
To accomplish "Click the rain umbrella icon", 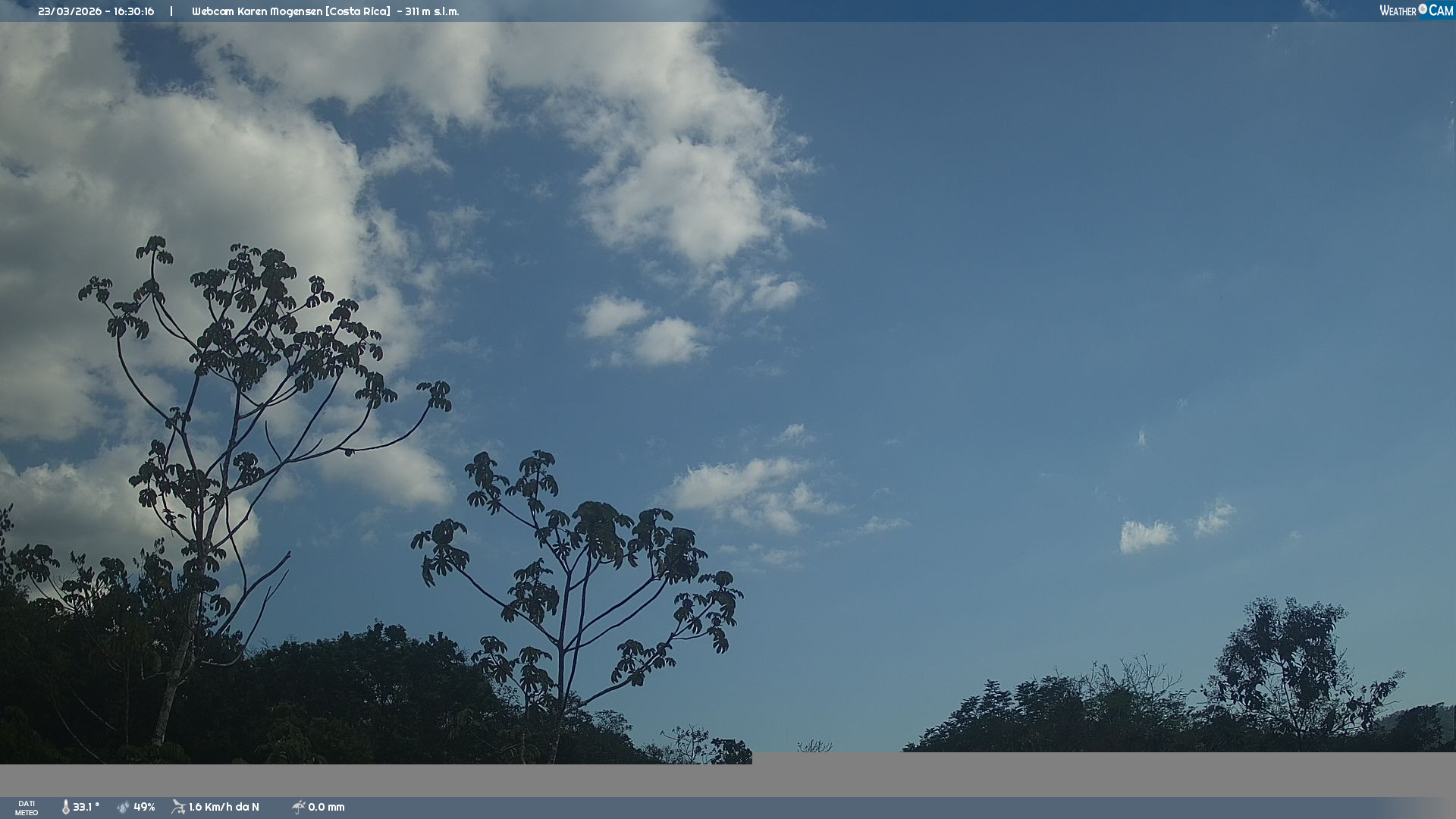I will pyautogui.click(x=298, y=807).
